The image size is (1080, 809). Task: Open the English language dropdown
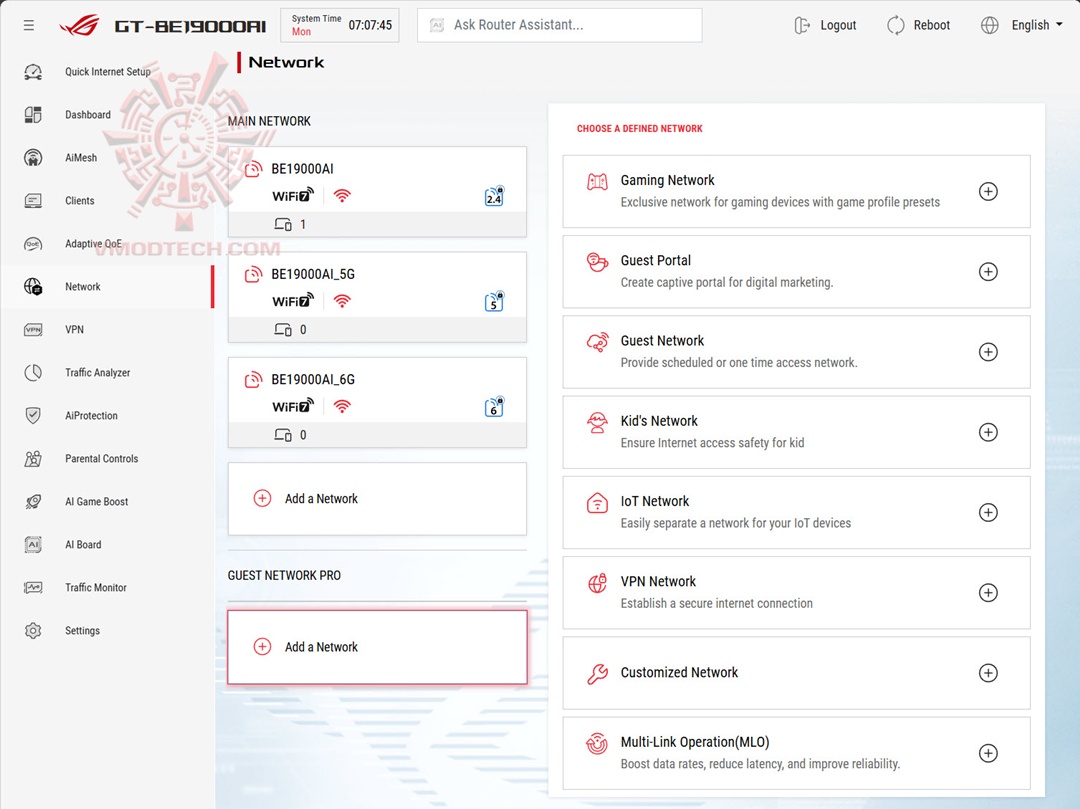coord(1037,25)
